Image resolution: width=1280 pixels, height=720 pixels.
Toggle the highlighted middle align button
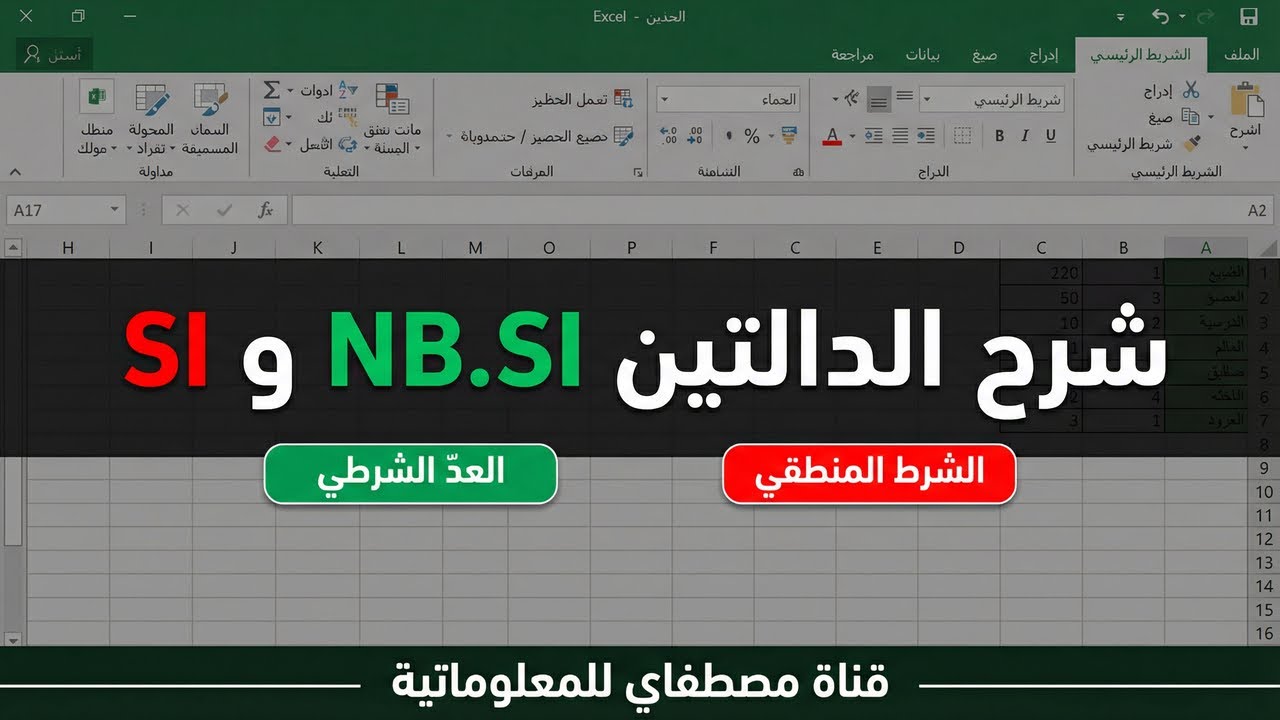coord(879,98)
